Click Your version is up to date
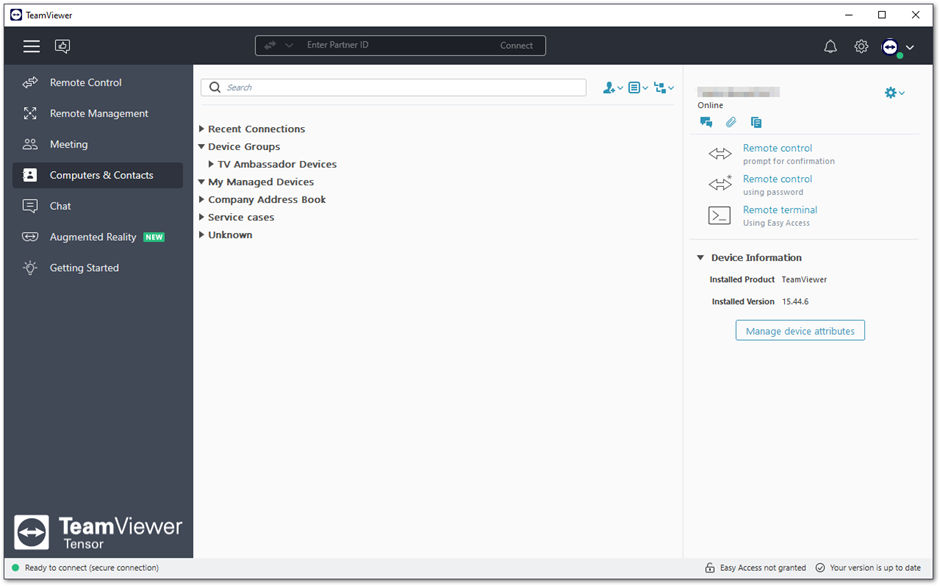 click(875, 568)
